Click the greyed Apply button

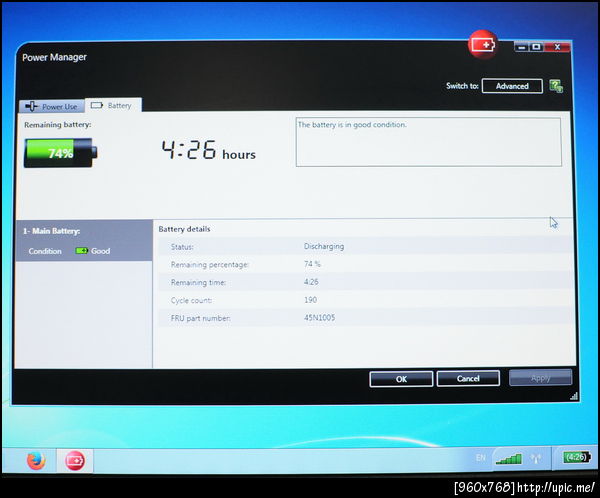coord(541,378)
